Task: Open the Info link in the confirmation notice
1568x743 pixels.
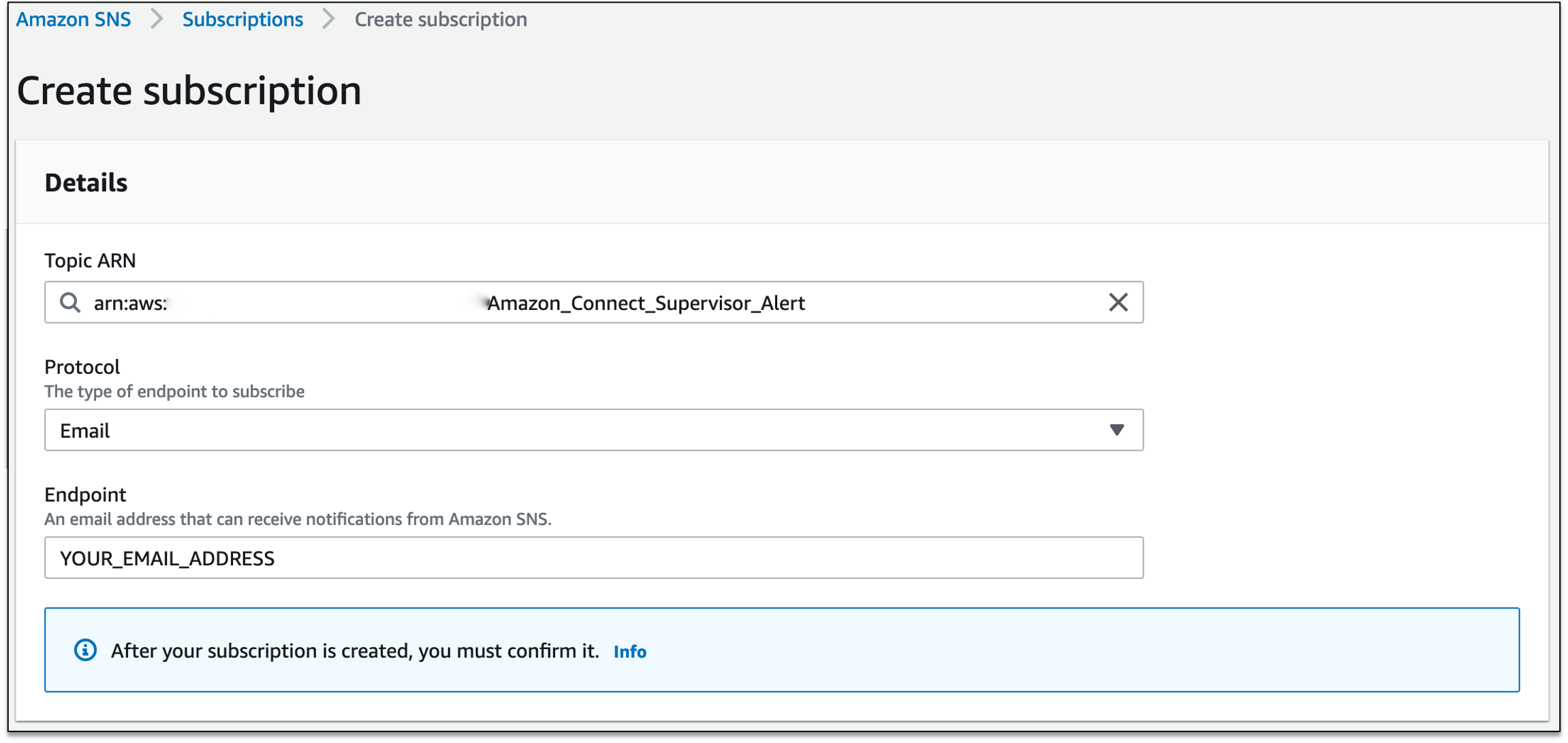Action: (629, 652)
